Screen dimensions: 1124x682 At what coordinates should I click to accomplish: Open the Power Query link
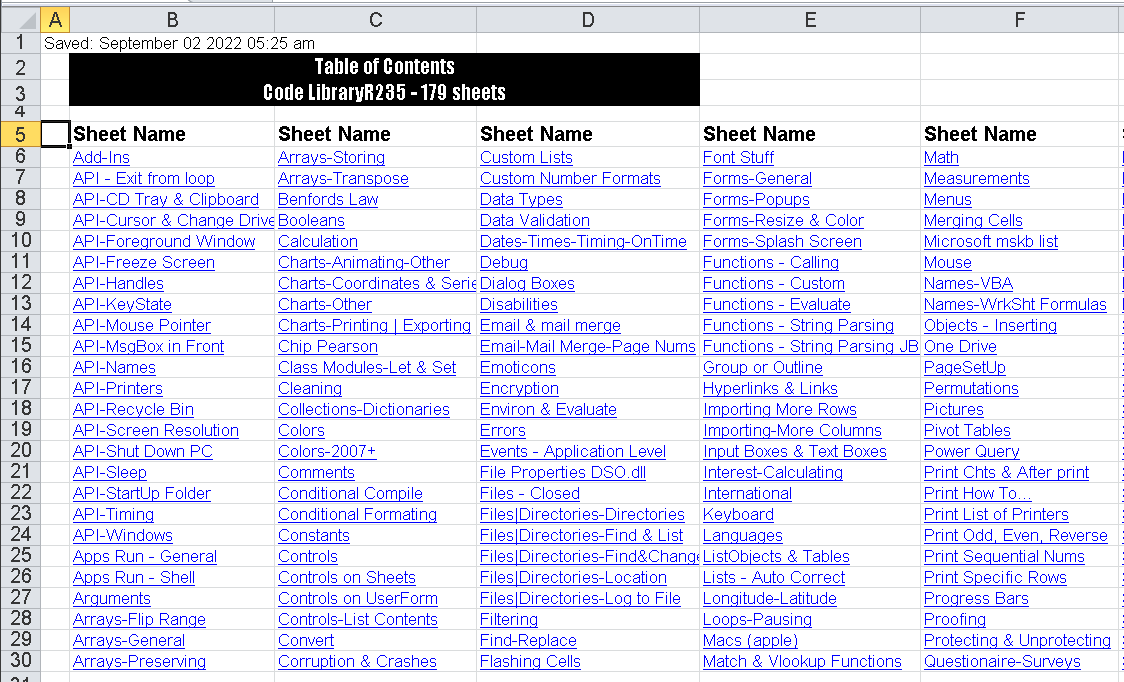[971, 452]
